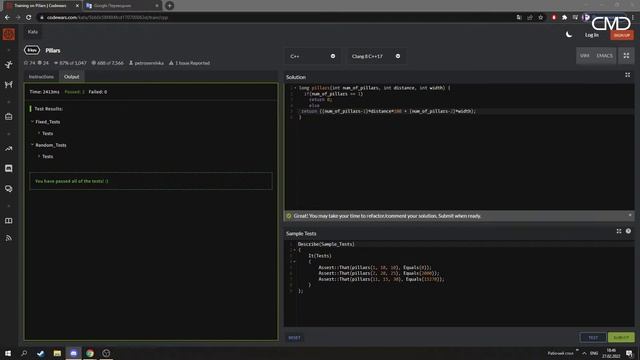
Task: Click 'You have passed all of the tests!' message
Action: (71, 181)
